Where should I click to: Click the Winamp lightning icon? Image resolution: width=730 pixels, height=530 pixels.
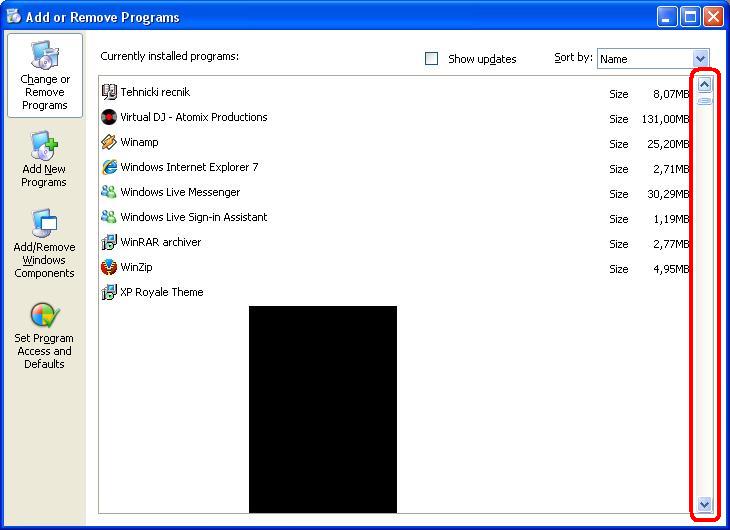coord(109,142)
